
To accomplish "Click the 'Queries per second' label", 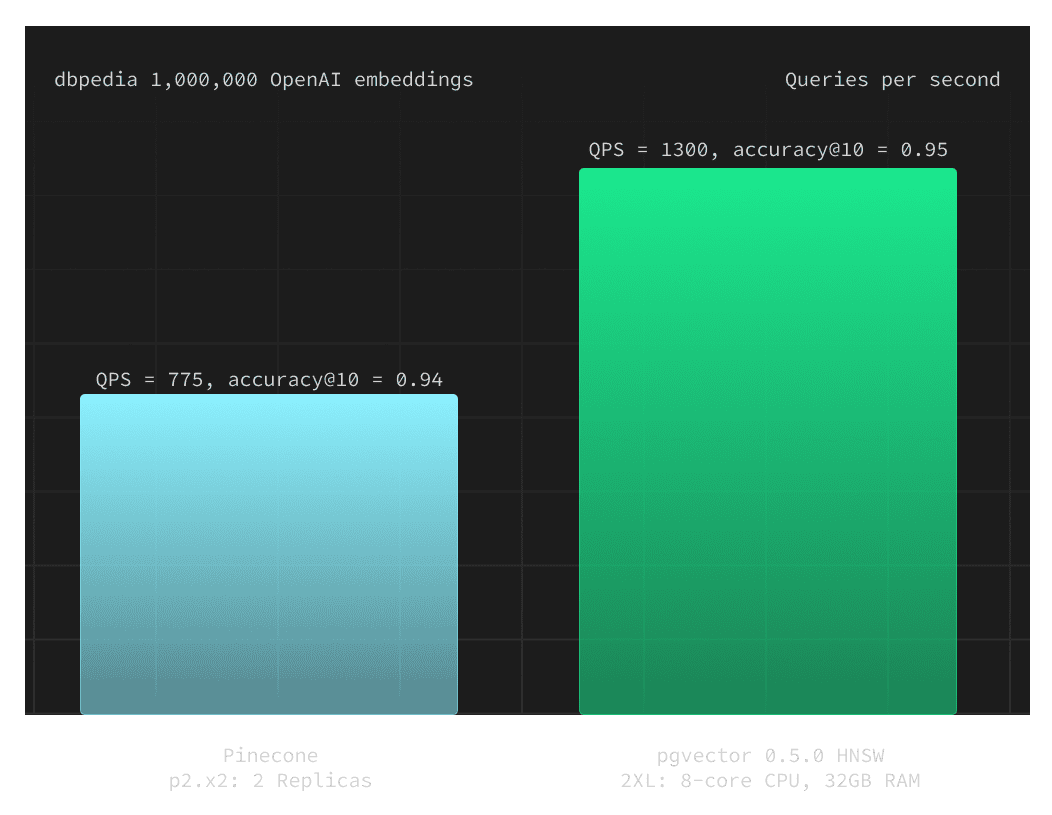I will point(891,79).
